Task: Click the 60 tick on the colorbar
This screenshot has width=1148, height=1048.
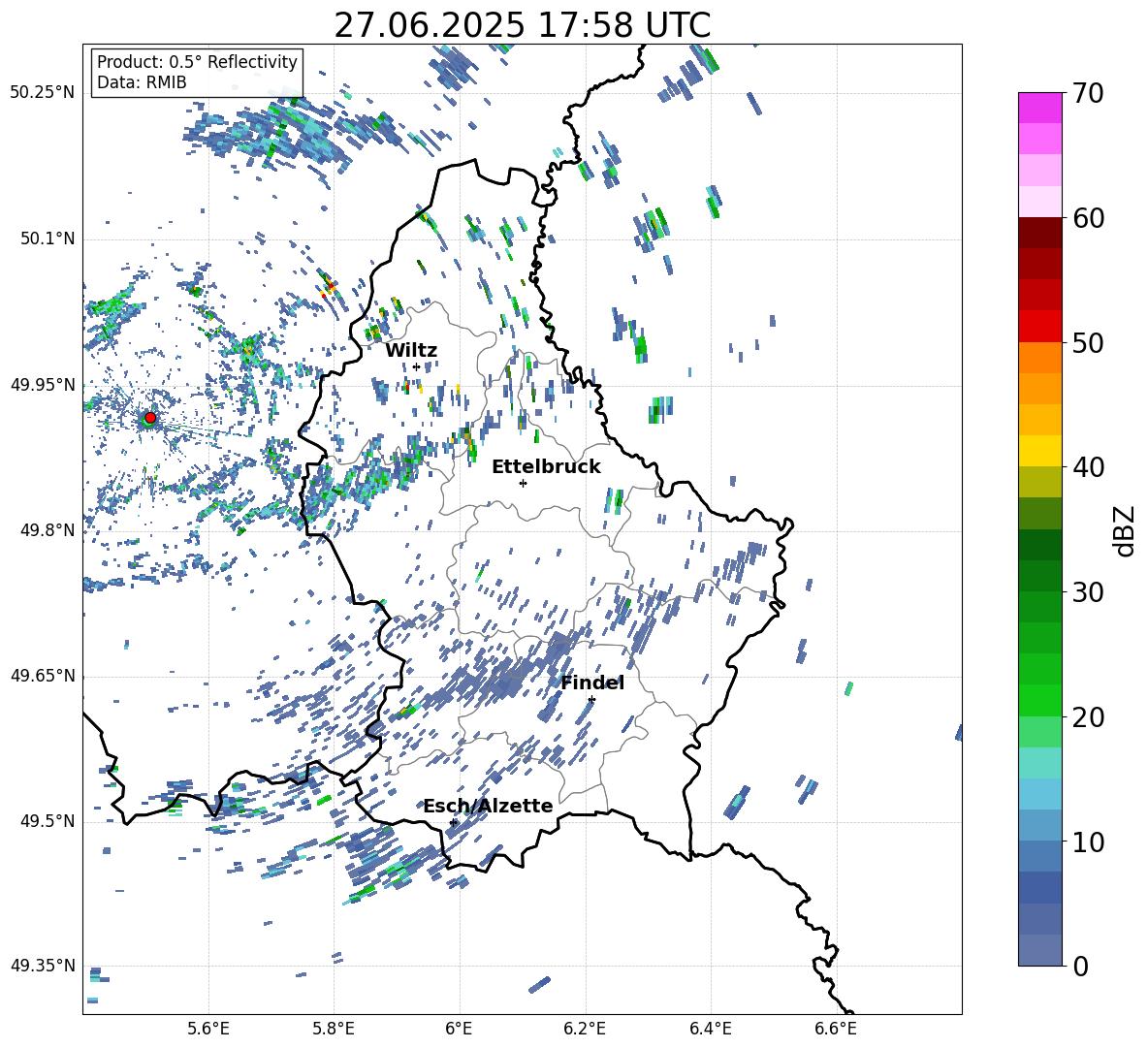Action: [1088, 218]
